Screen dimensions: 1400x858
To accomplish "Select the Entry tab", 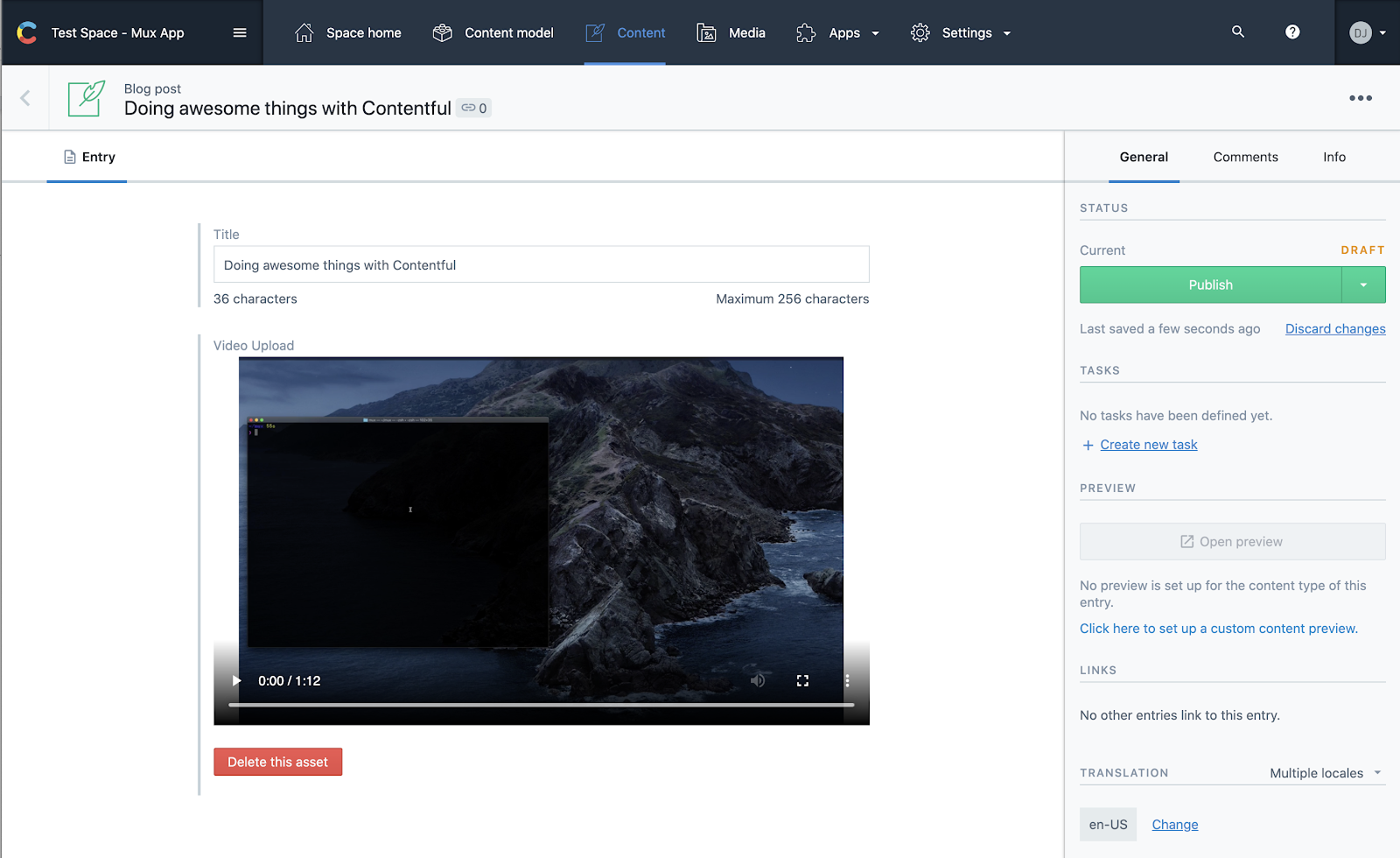I will (x=87, y=157).
